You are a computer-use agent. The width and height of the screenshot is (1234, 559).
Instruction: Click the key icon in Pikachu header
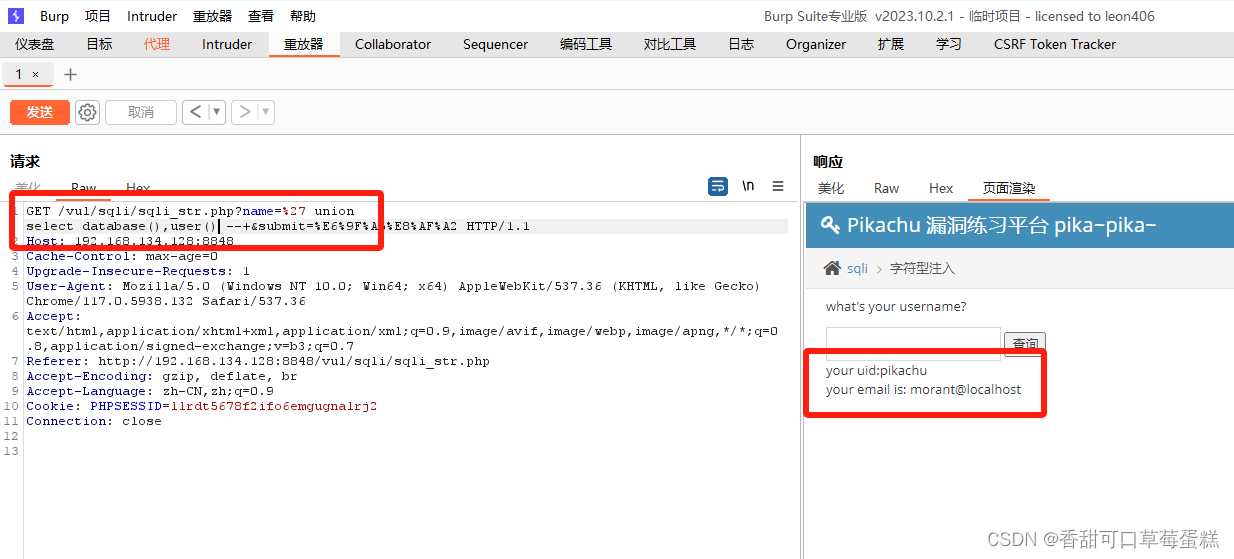[830, 225]
